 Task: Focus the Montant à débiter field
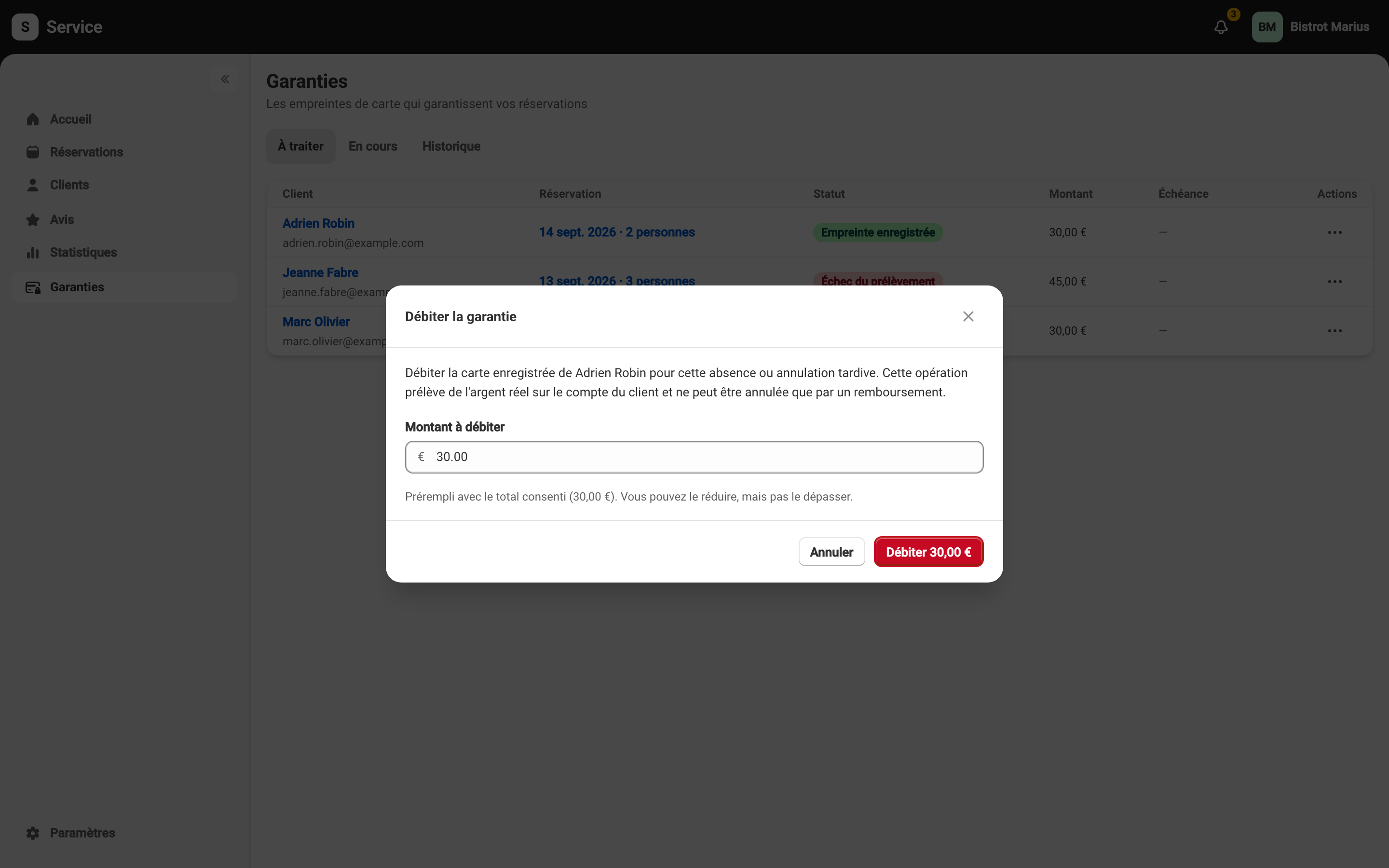pos(694,457)
